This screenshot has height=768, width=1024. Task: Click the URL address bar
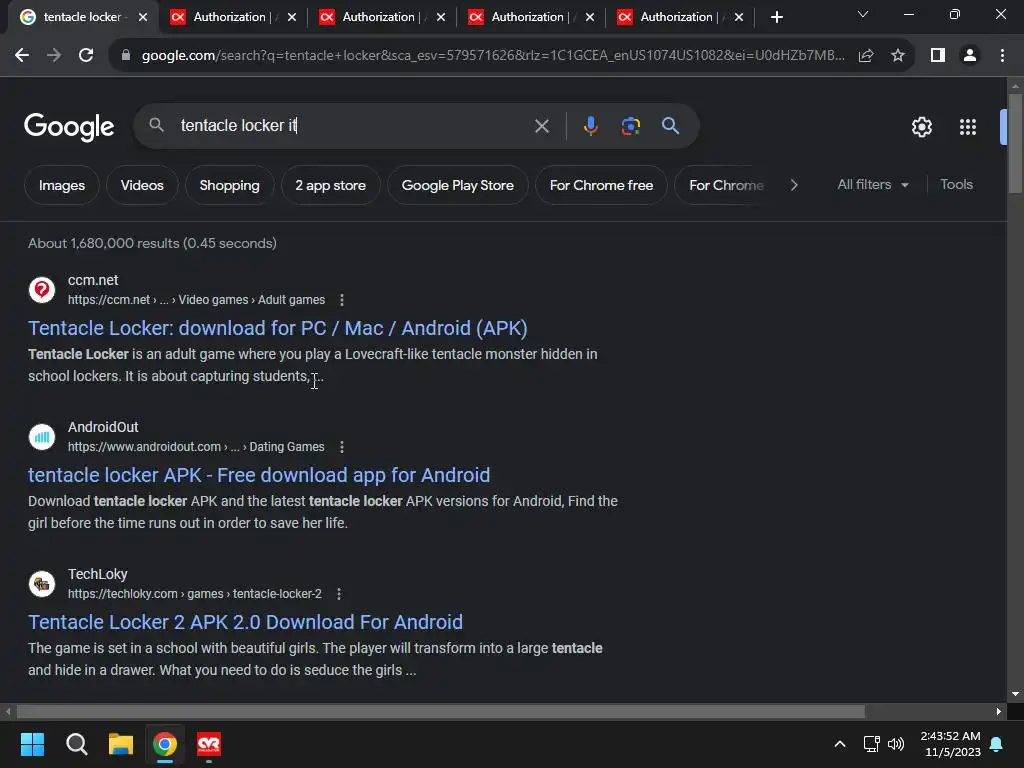(493, 56)
